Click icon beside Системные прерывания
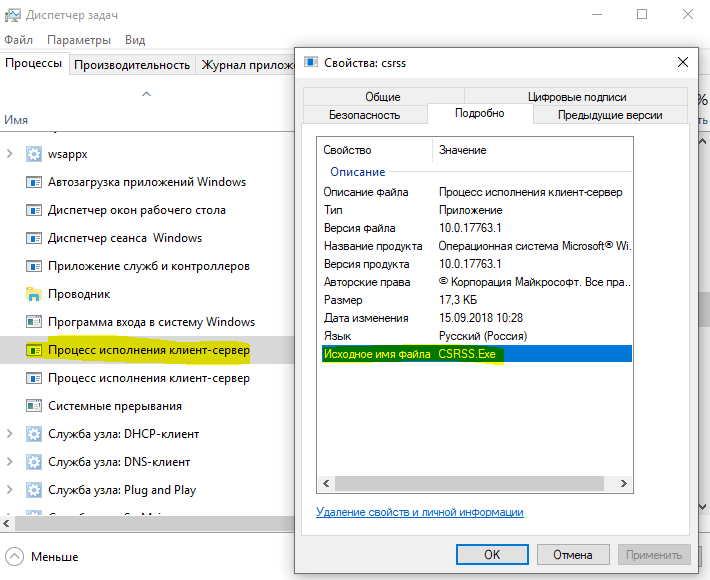710x580 pixels. [x=34, y=406]
